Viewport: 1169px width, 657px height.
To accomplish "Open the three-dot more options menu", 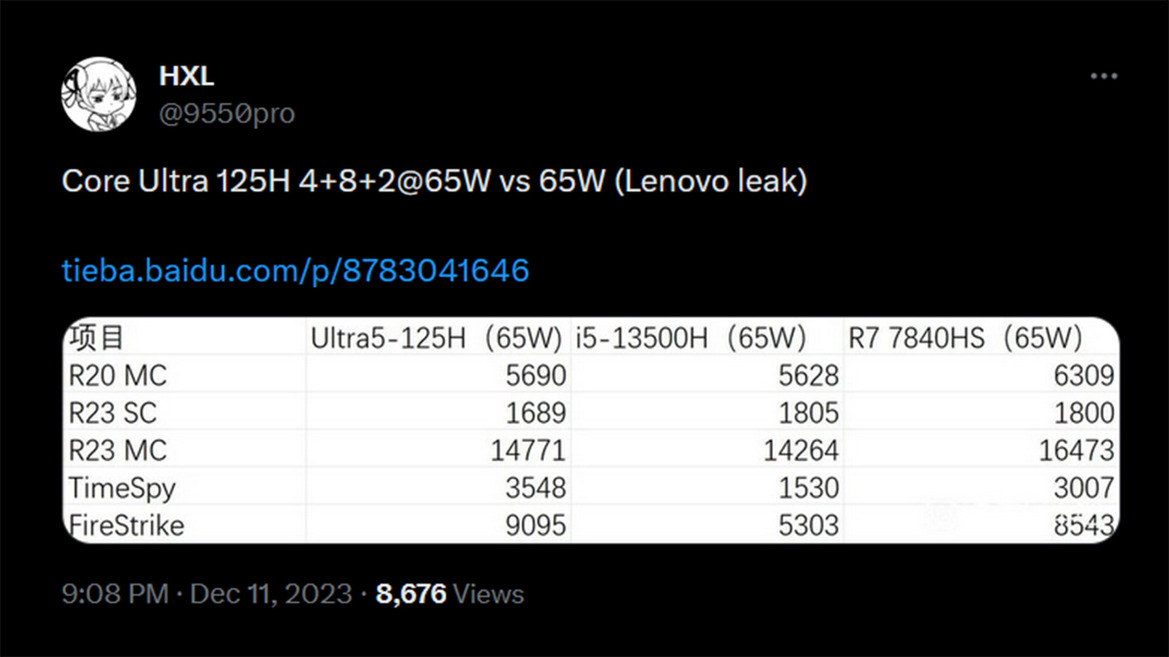I will click(1103, 76).
